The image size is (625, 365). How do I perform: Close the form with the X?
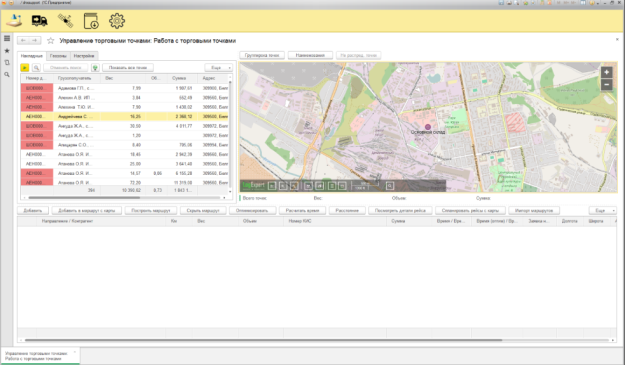tap(617, 39)
